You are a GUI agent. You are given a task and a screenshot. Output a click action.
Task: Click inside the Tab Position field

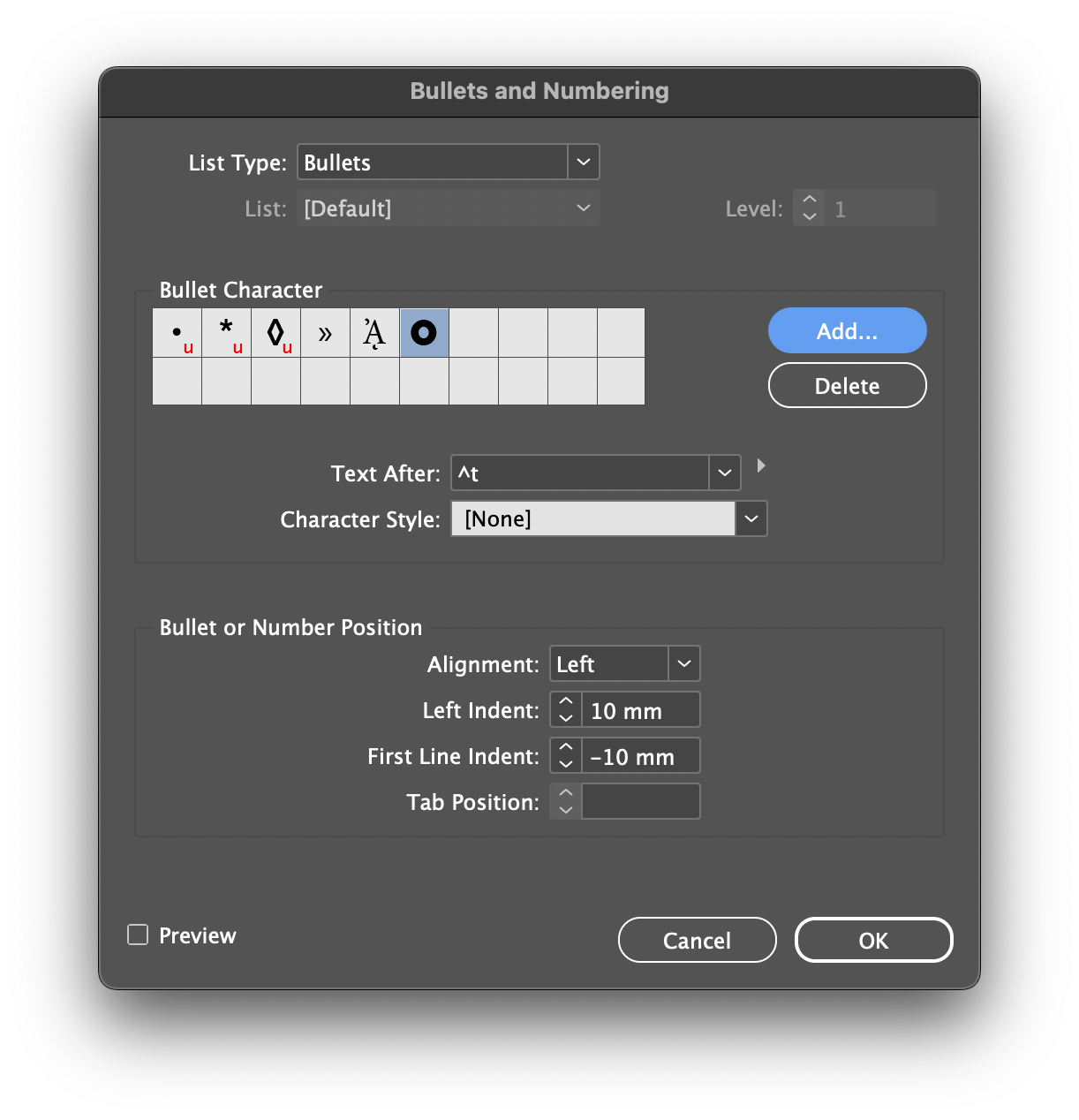(x=640, y=801)
